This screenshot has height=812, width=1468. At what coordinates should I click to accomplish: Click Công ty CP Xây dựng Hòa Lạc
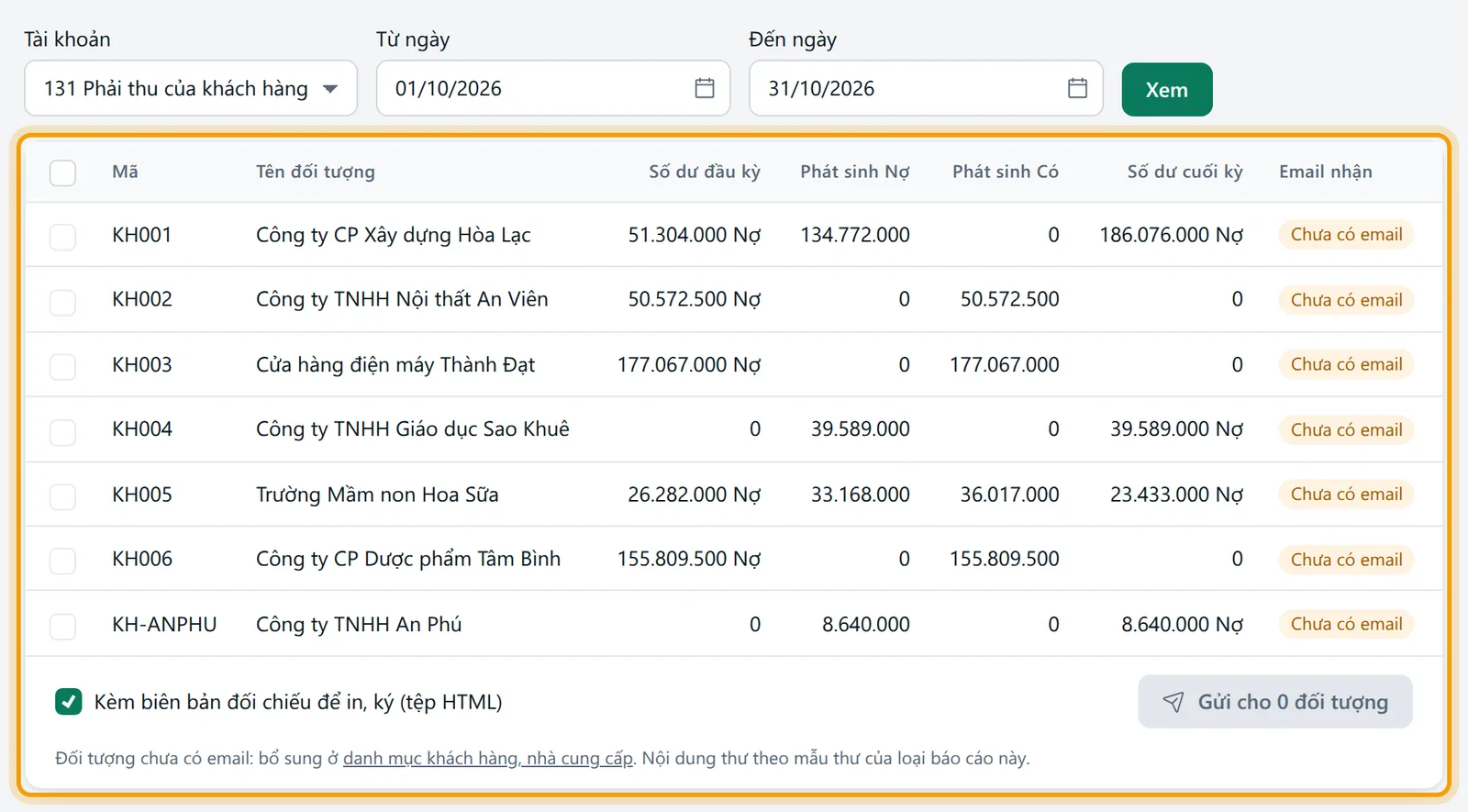point(394,235)
